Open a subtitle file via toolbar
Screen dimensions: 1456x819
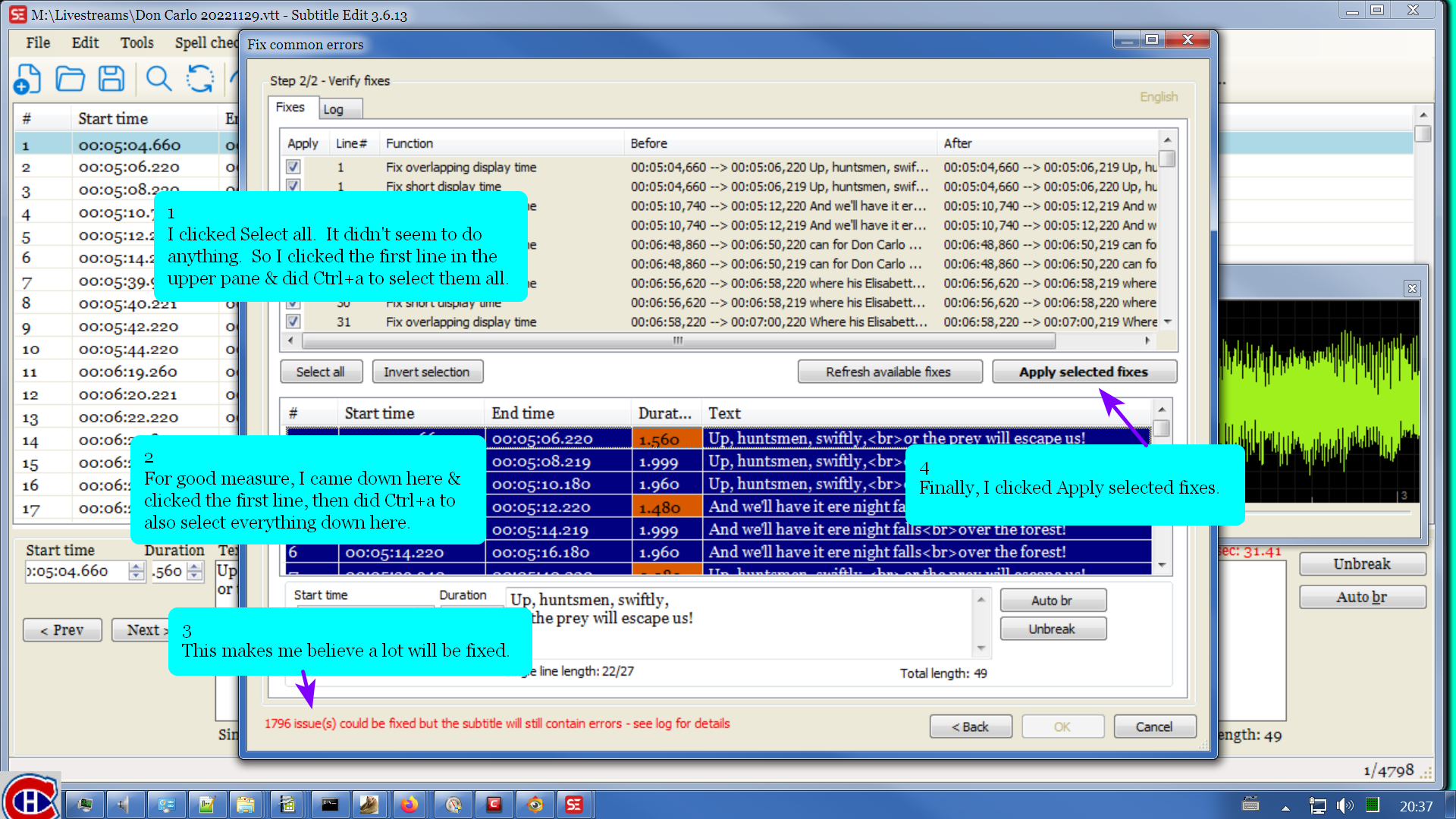(70, 80)
